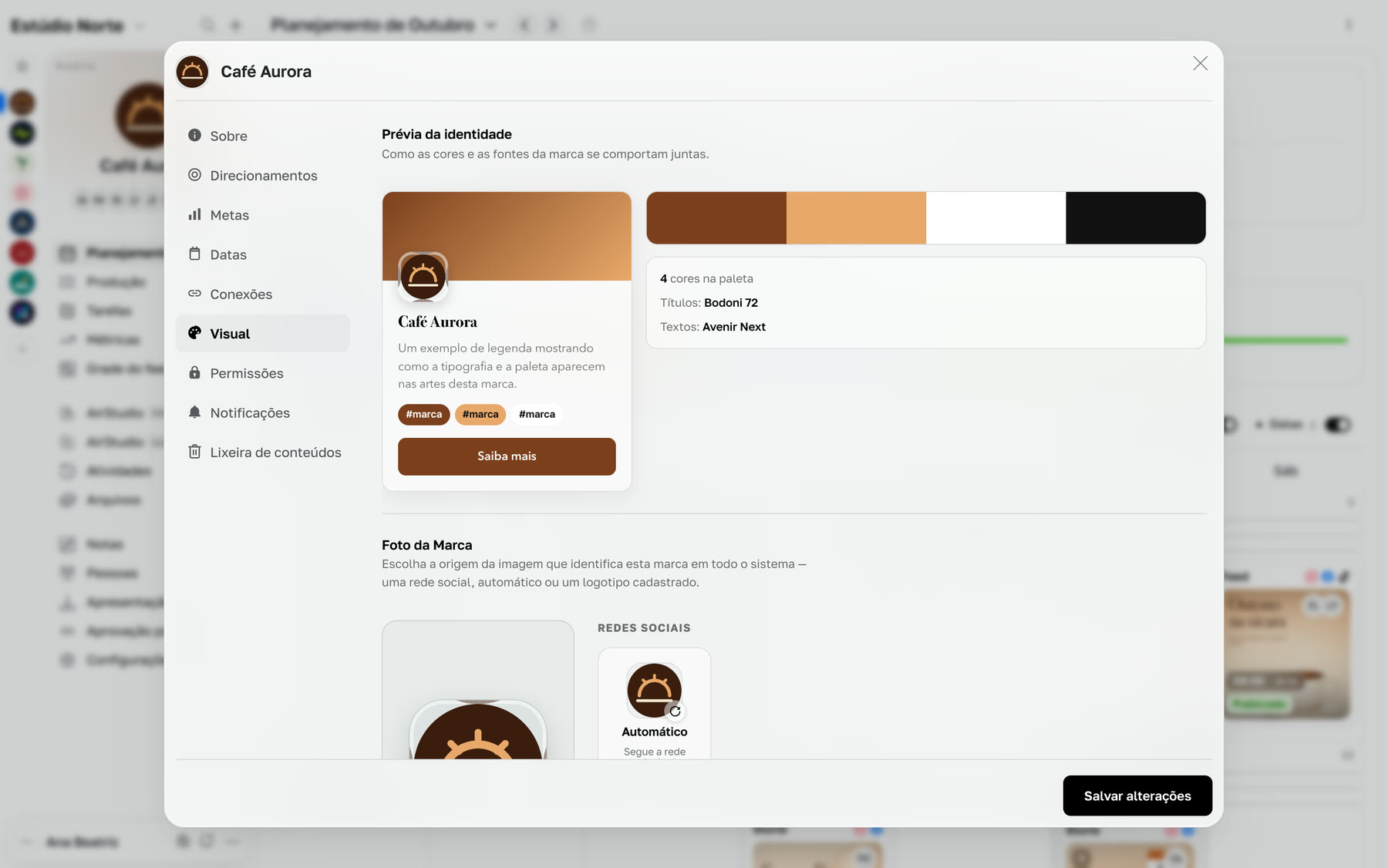This screenshot has width=1388, height=868.
Task: Go to Direcionamentos settings
Action: pyautogui.click(x=262, y=176)
